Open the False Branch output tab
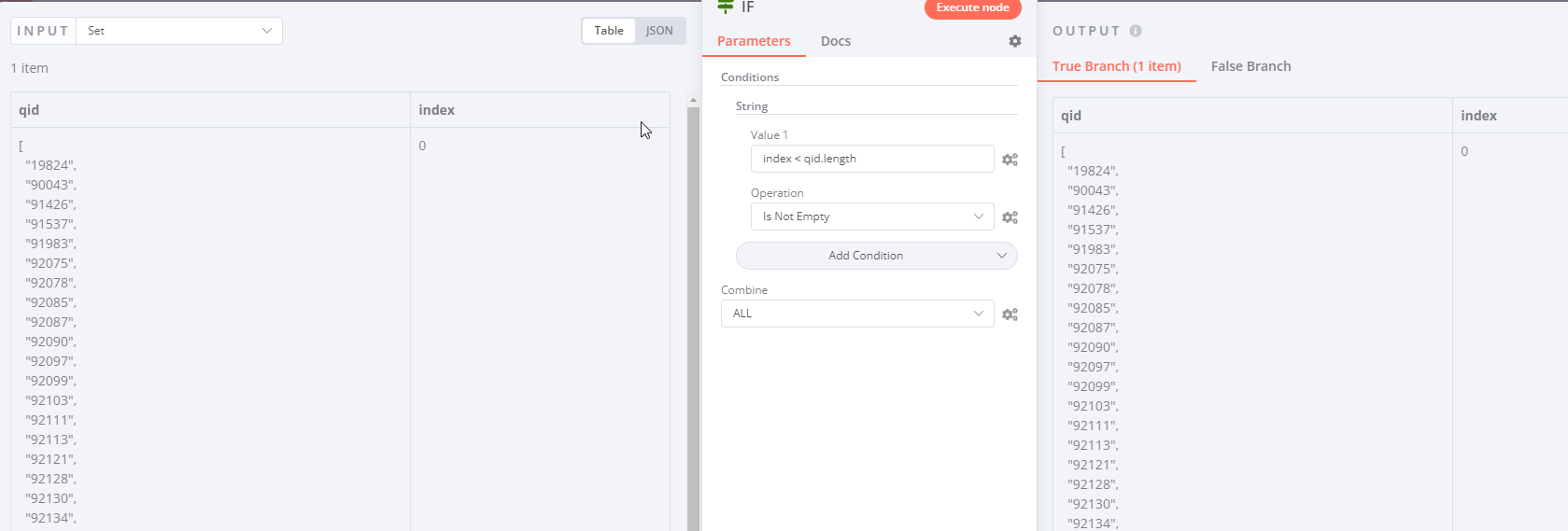1568x531 pixels. 1251,66
